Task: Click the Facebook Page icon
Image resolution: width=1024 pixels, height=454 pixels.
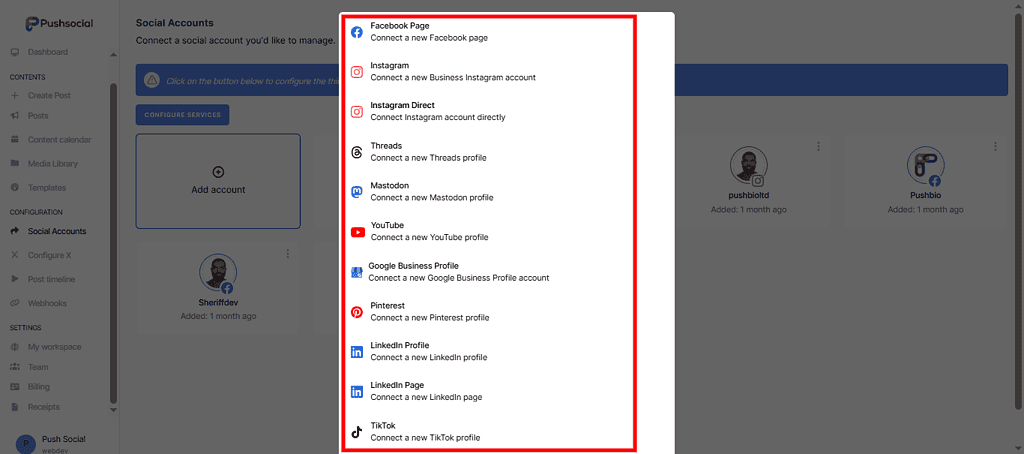Action: (357, 32)
